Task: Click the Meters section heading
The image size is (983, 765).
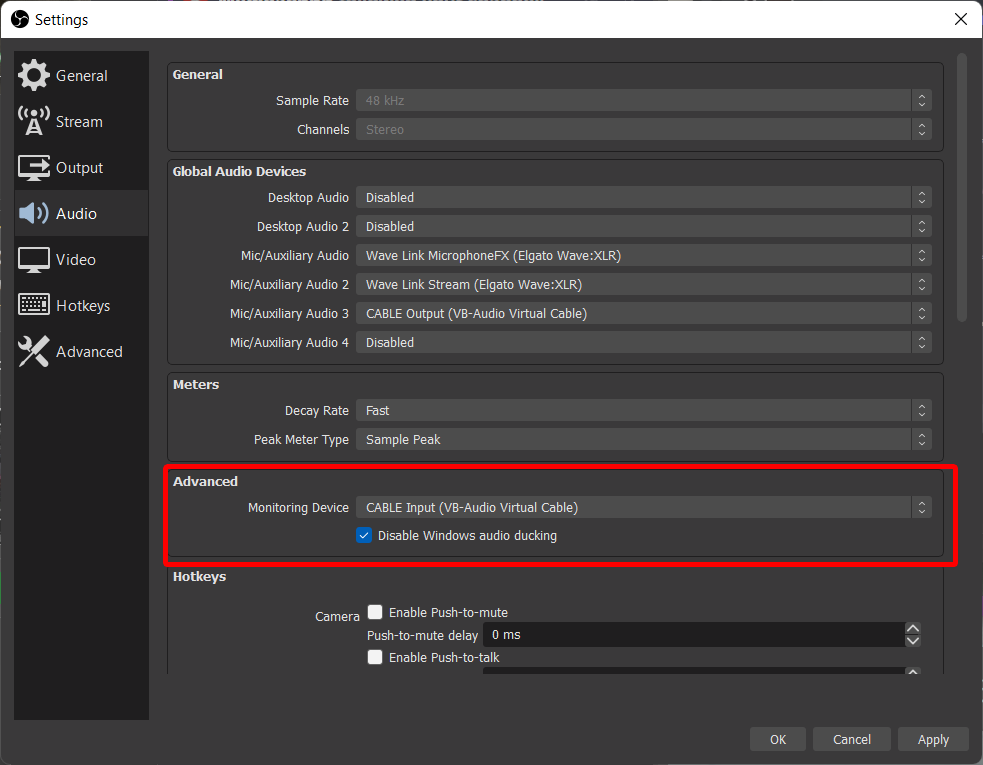Action: (x=196, y=384)
